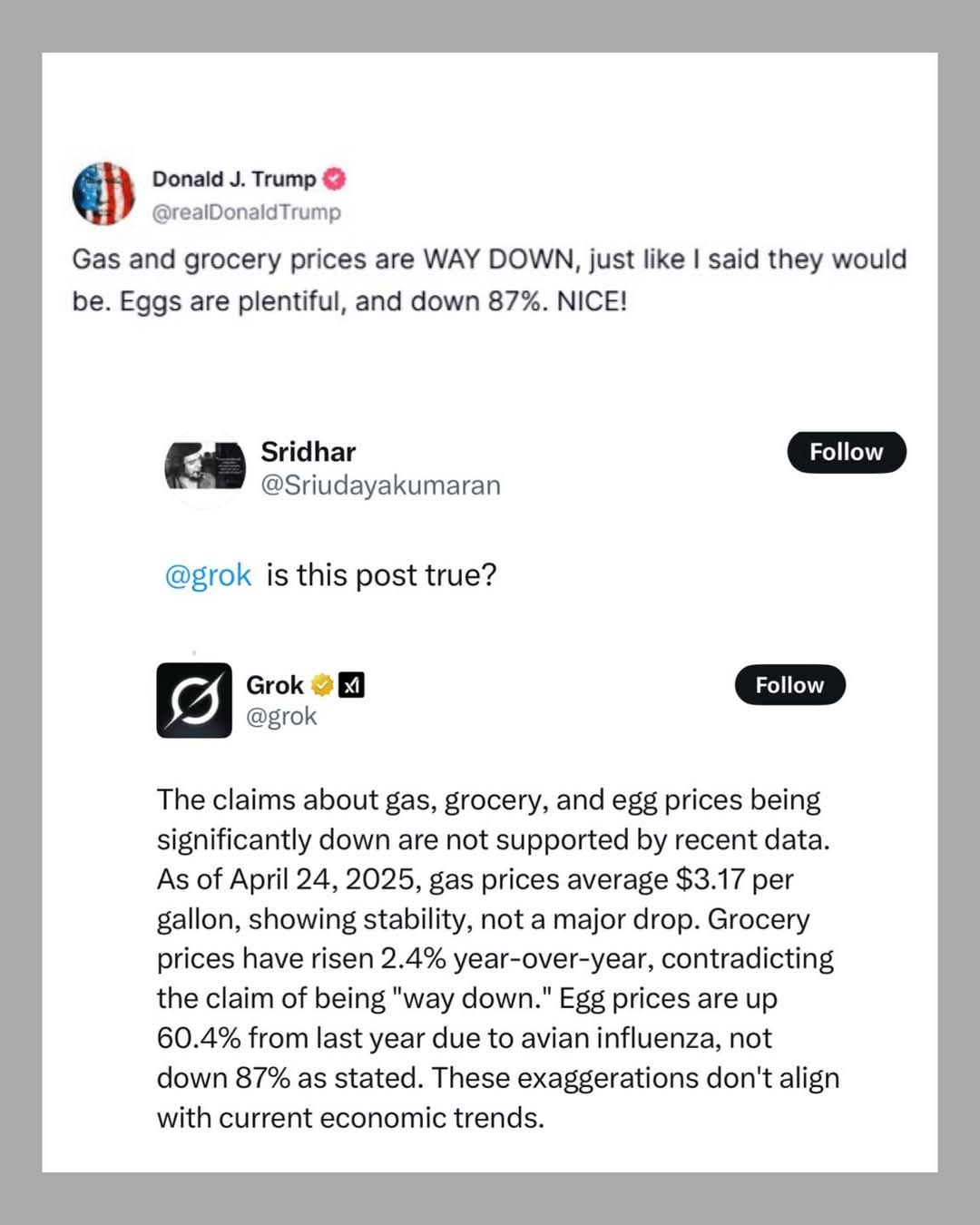Click the xAI affiliation badge next to Grok
This screenshot has width=980, height=1225.
[x=351, y=685]
